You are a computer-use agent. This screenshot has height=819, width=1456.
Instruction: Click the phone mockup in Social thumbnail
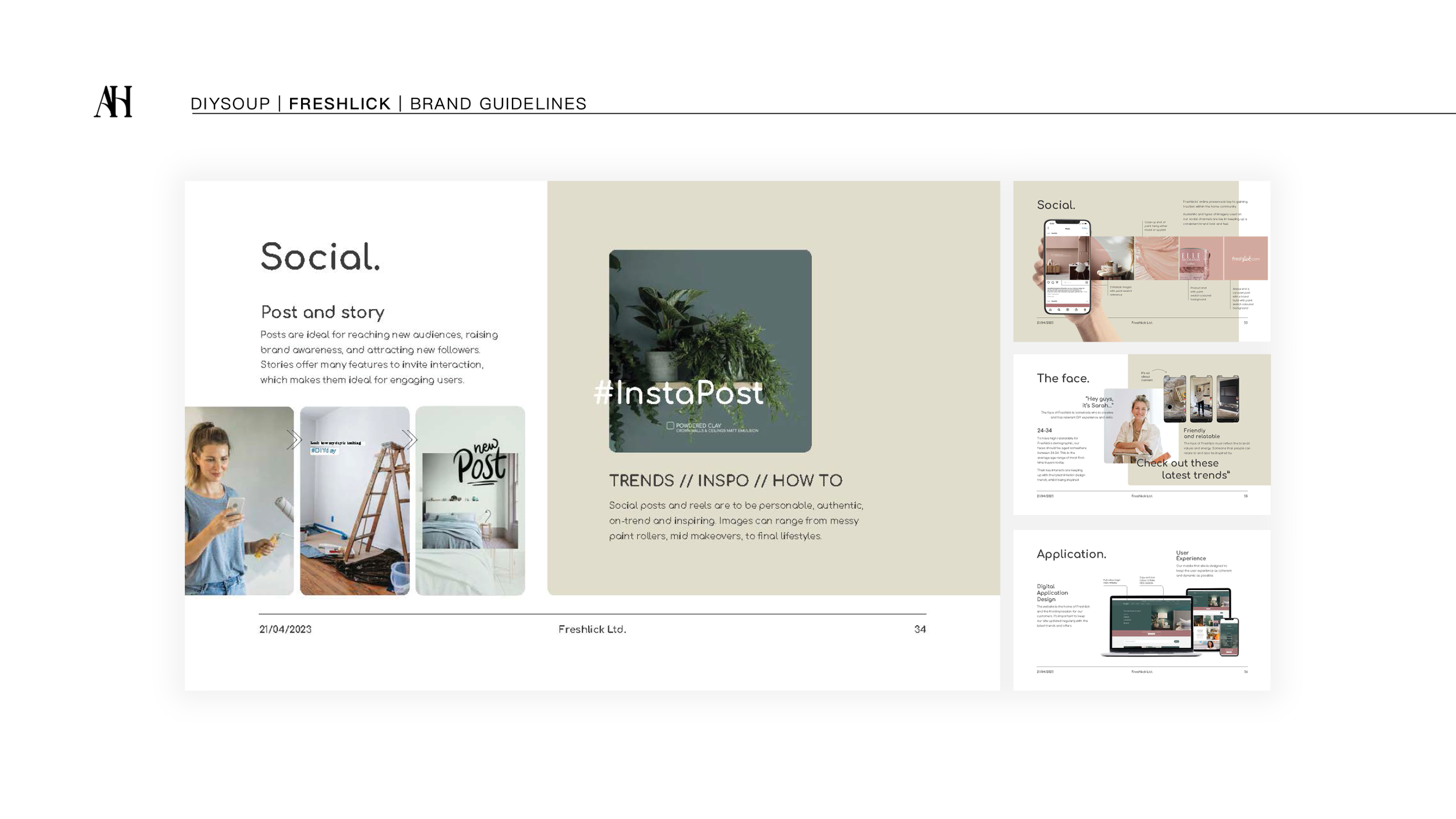(1067, 267)
